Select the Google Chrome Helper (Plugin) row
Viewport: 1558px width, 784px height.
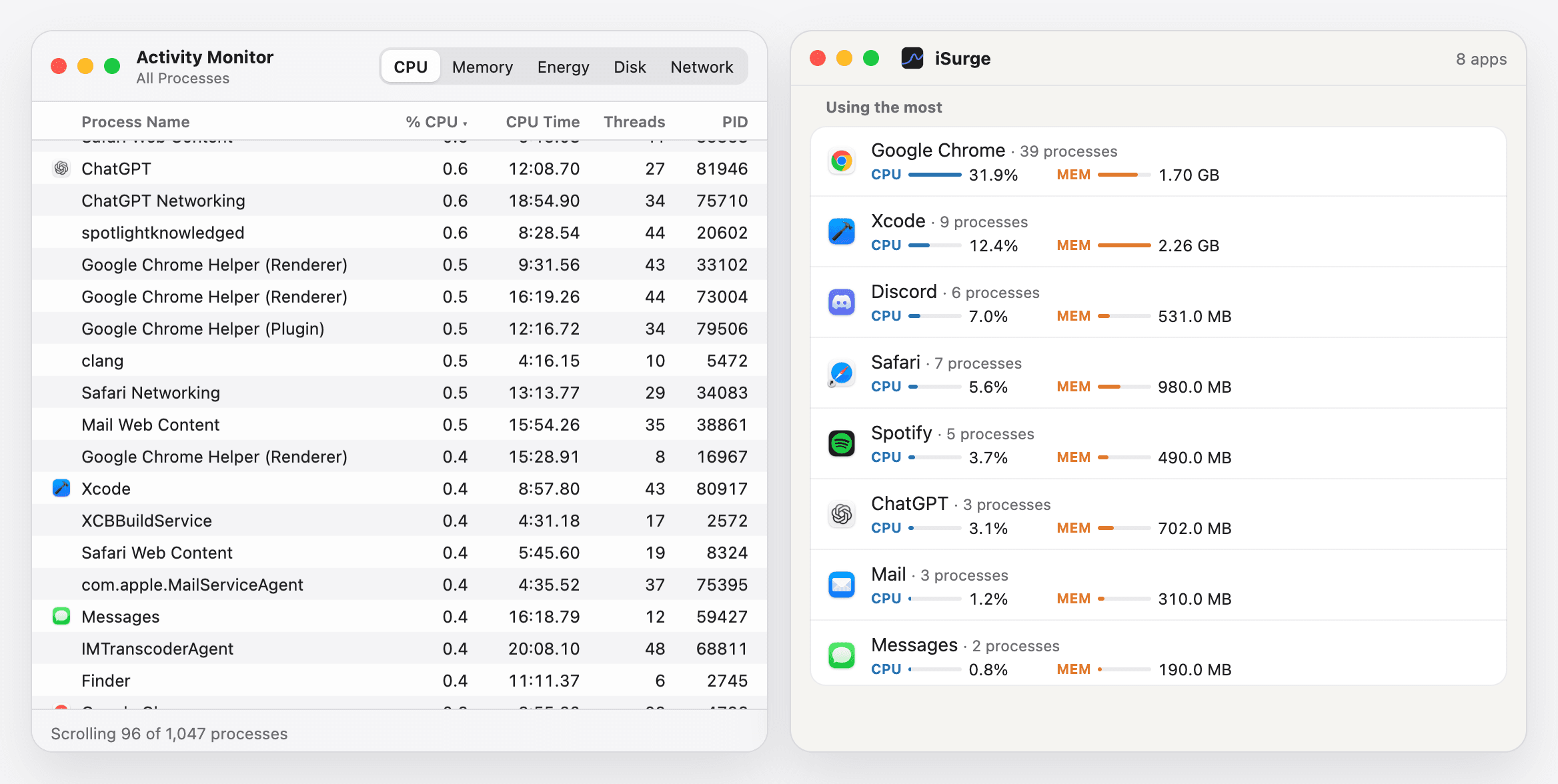point(400,329)
